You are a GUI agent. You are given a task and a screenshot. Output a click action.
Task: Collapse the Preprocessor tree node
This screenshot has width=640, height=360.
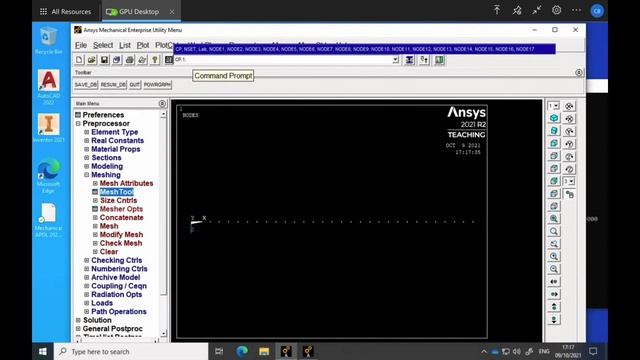click(78, 124)
